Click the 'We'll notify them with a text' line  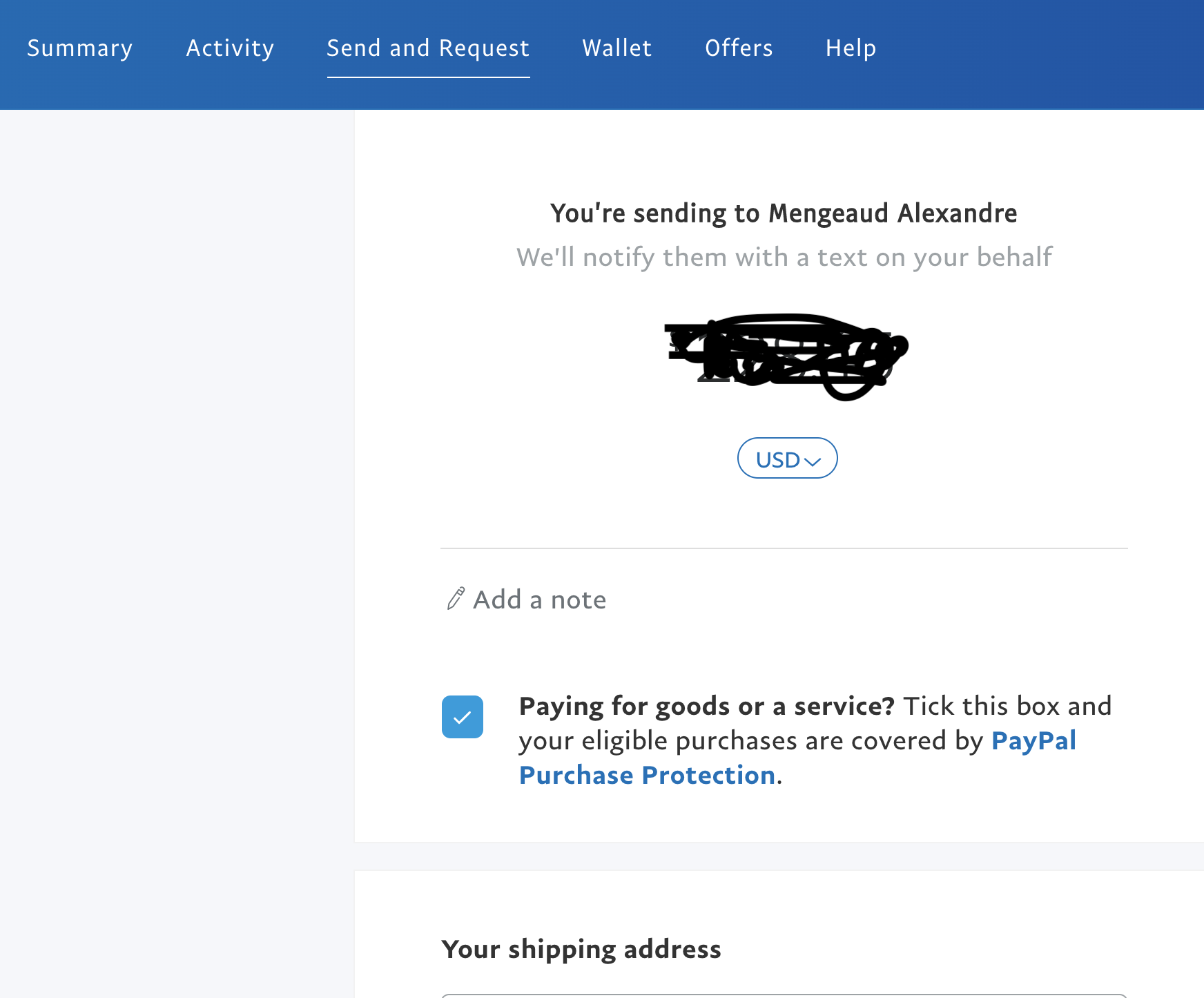pos(784,257)
